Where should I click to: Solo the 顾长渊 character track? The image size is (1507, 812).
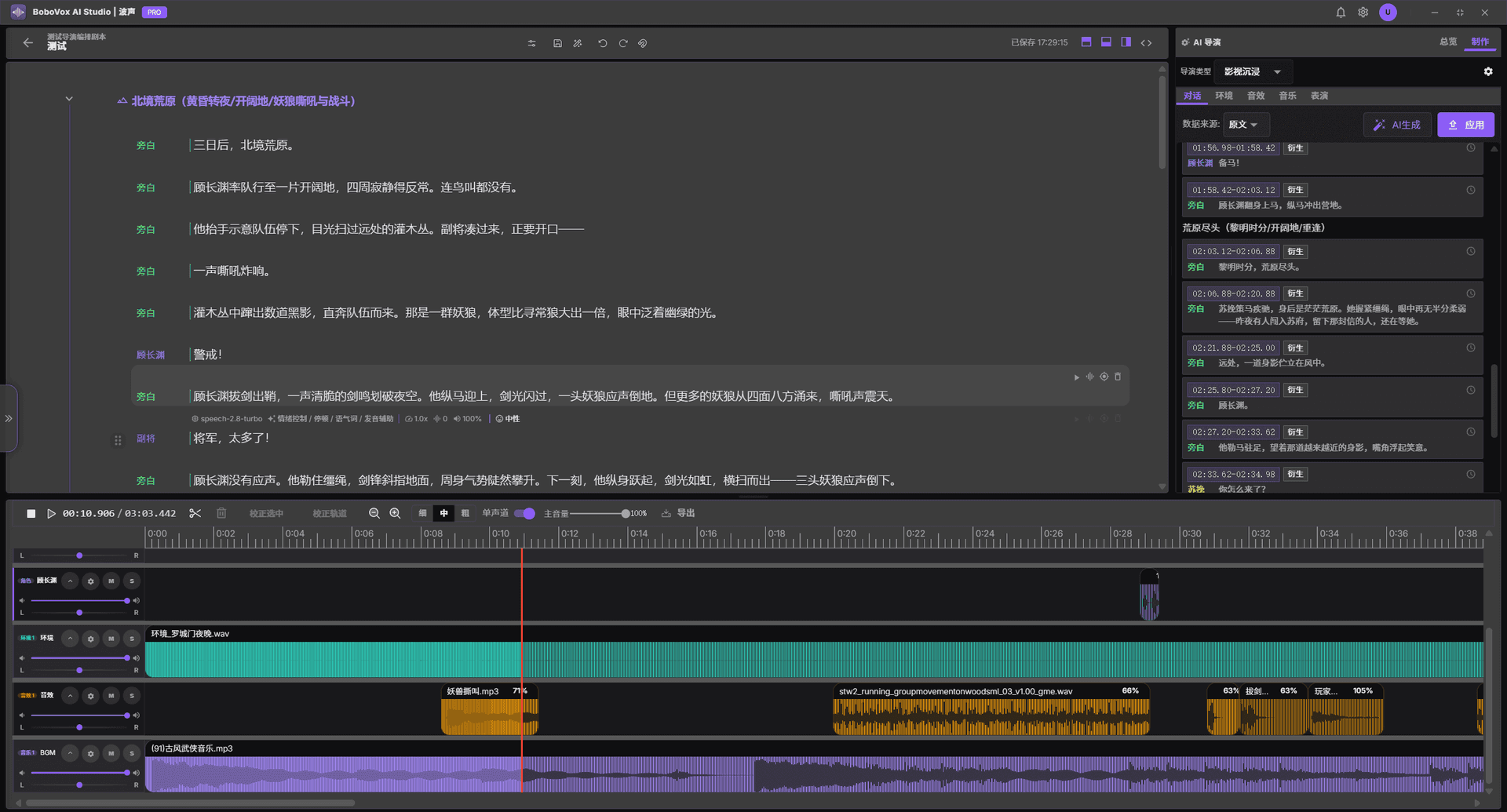pyautogui.click(x=132, y=581)
